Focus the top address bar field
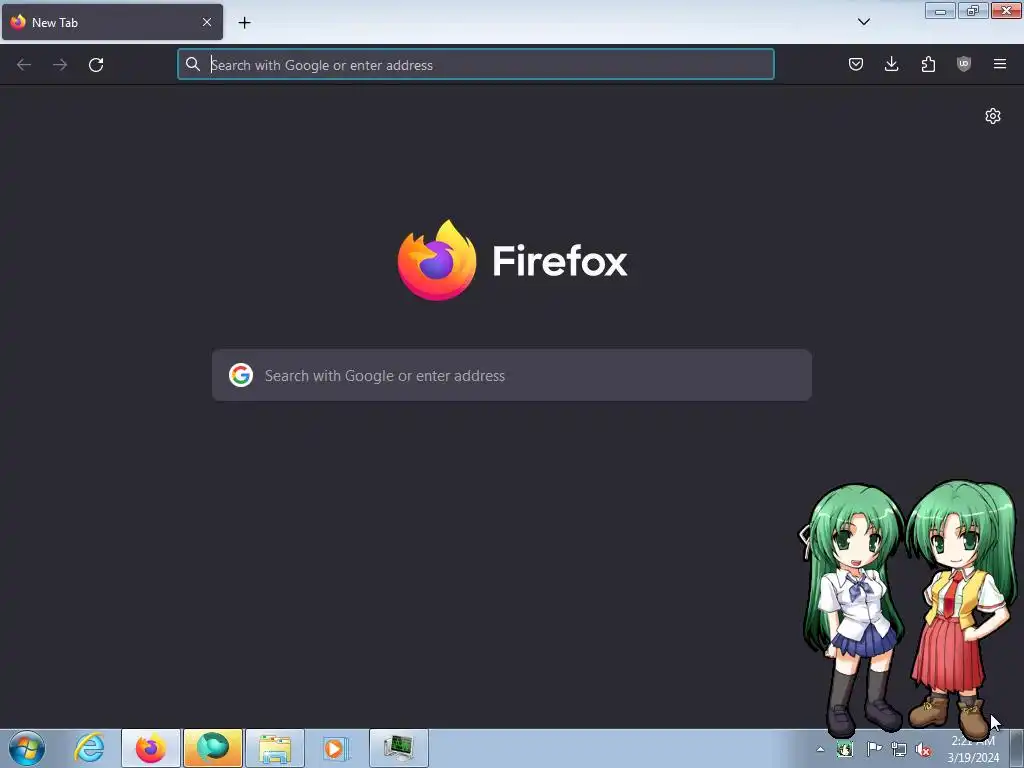 point(476,65)
